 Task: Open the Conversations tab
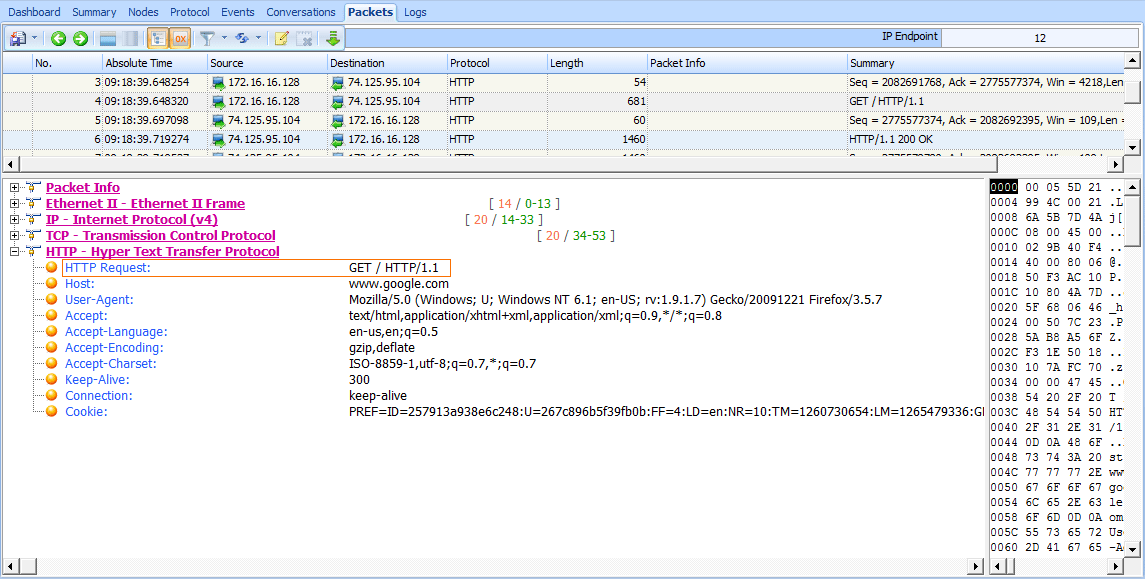click(x=301, y=12)
